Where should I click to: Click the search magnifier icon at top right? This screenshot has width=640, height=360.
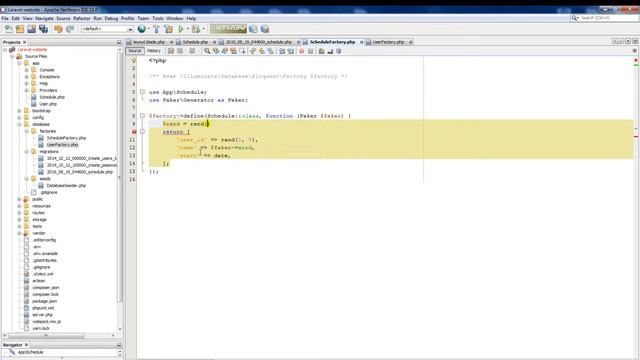click(x=575, y=18)
